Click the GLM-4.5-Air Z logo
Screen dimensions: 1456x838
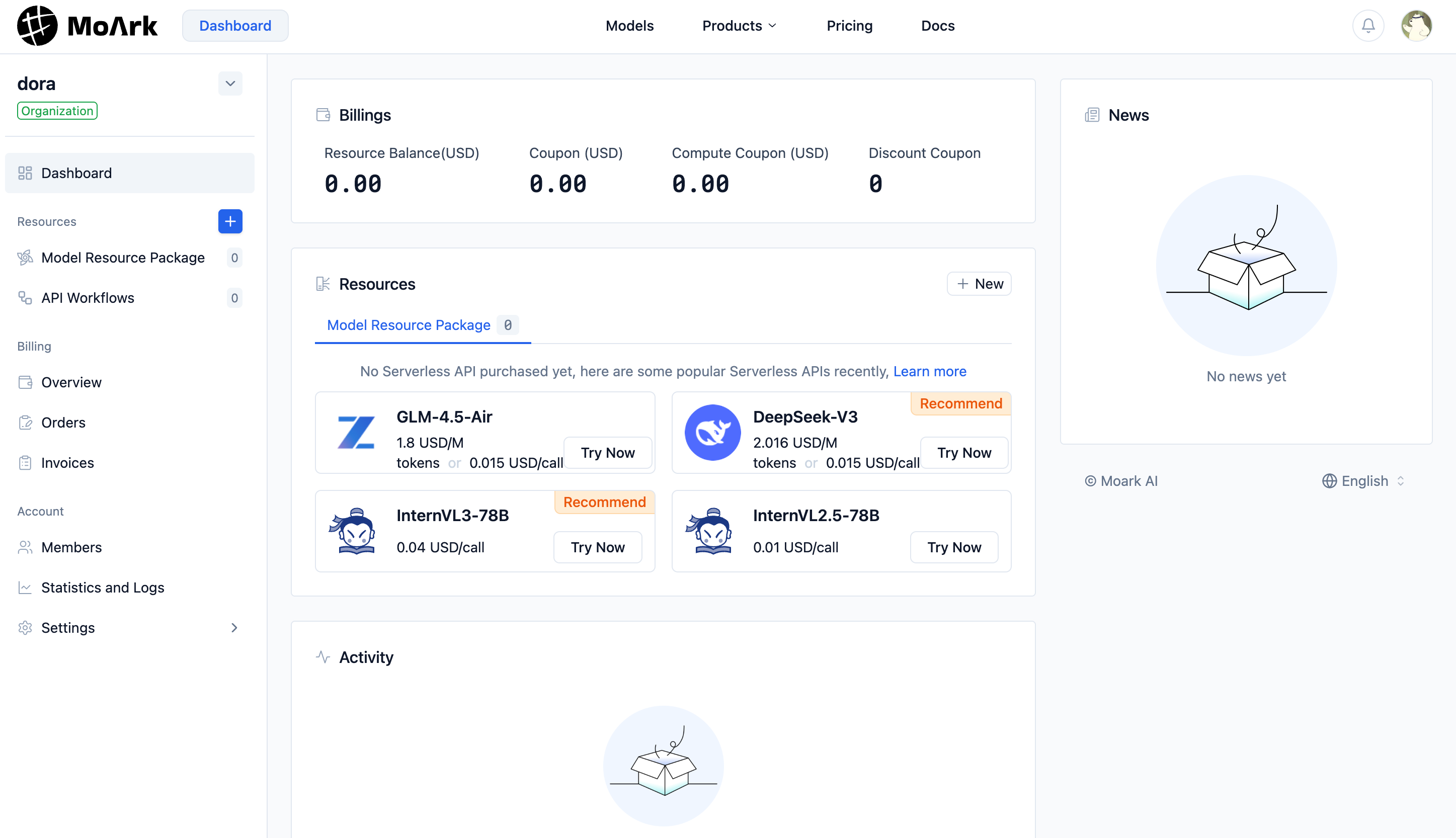pyautogui.click(x=356, y=432)
